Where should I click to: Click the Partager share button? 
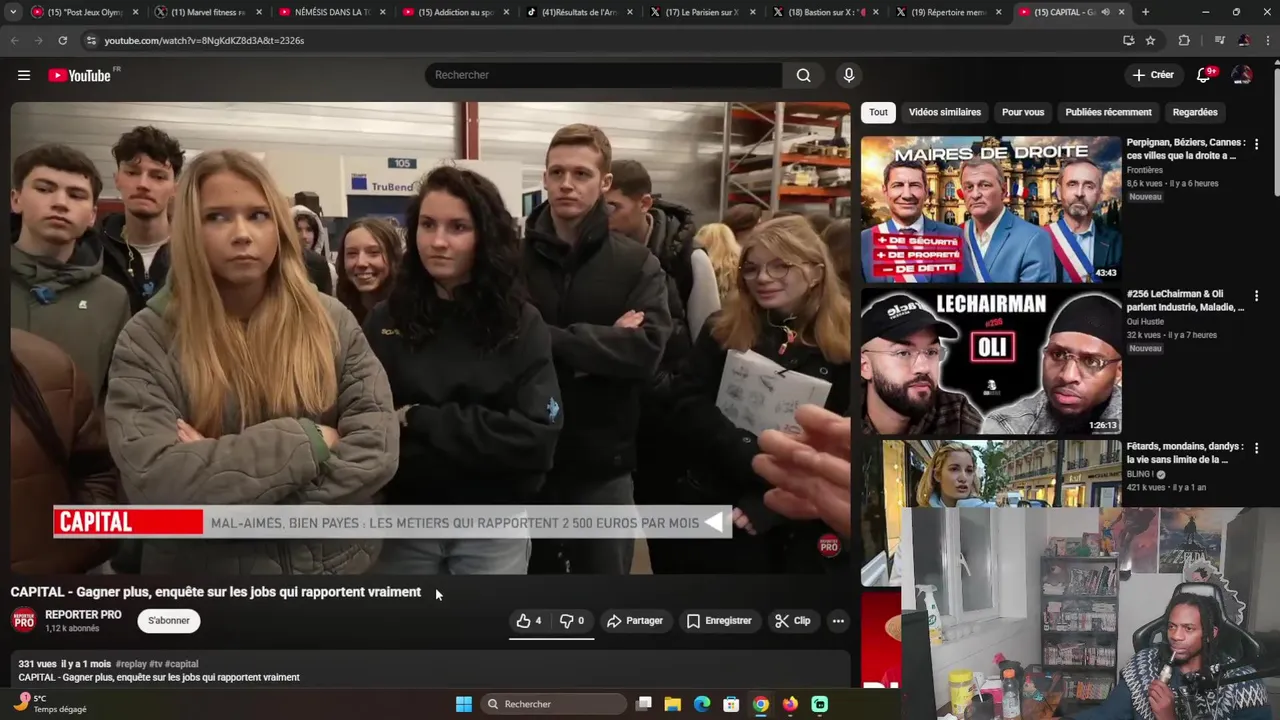635,621
